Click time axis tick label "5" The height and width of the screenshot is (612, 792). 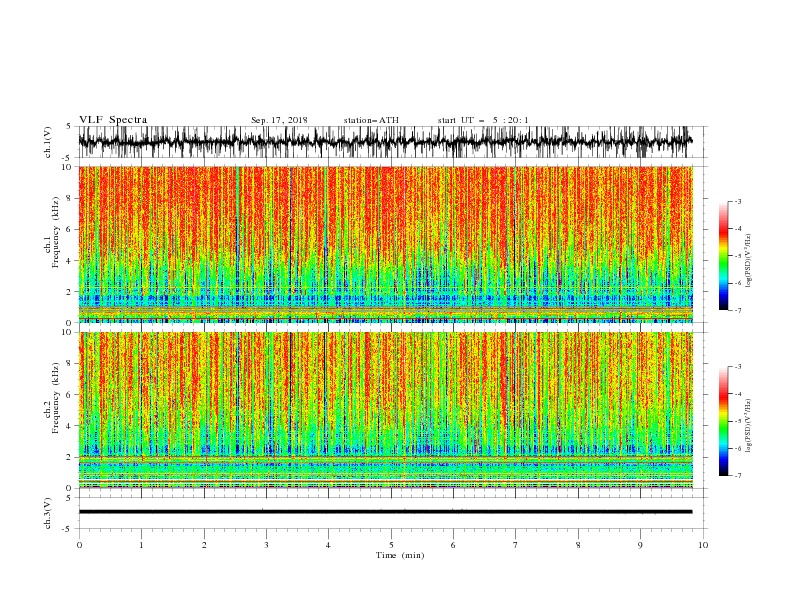(391, 545)
